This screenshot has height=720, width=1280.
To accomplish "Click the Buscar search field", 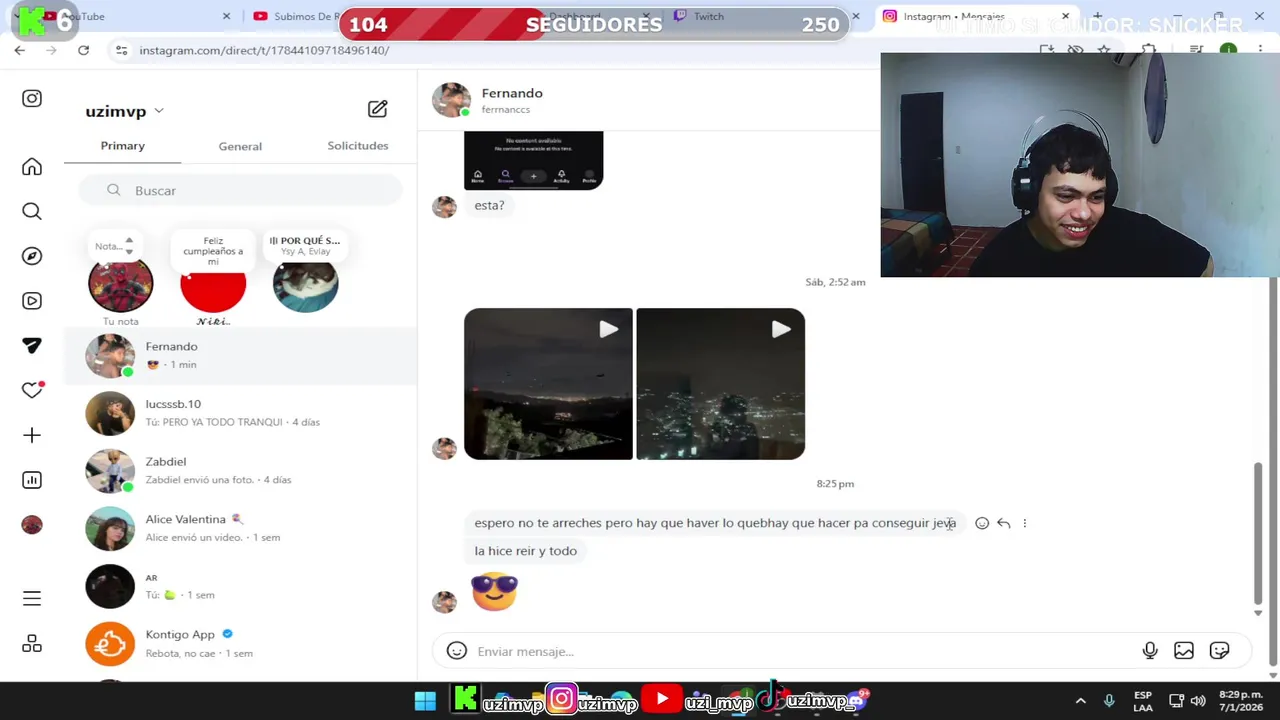I will tap(240, 190).
